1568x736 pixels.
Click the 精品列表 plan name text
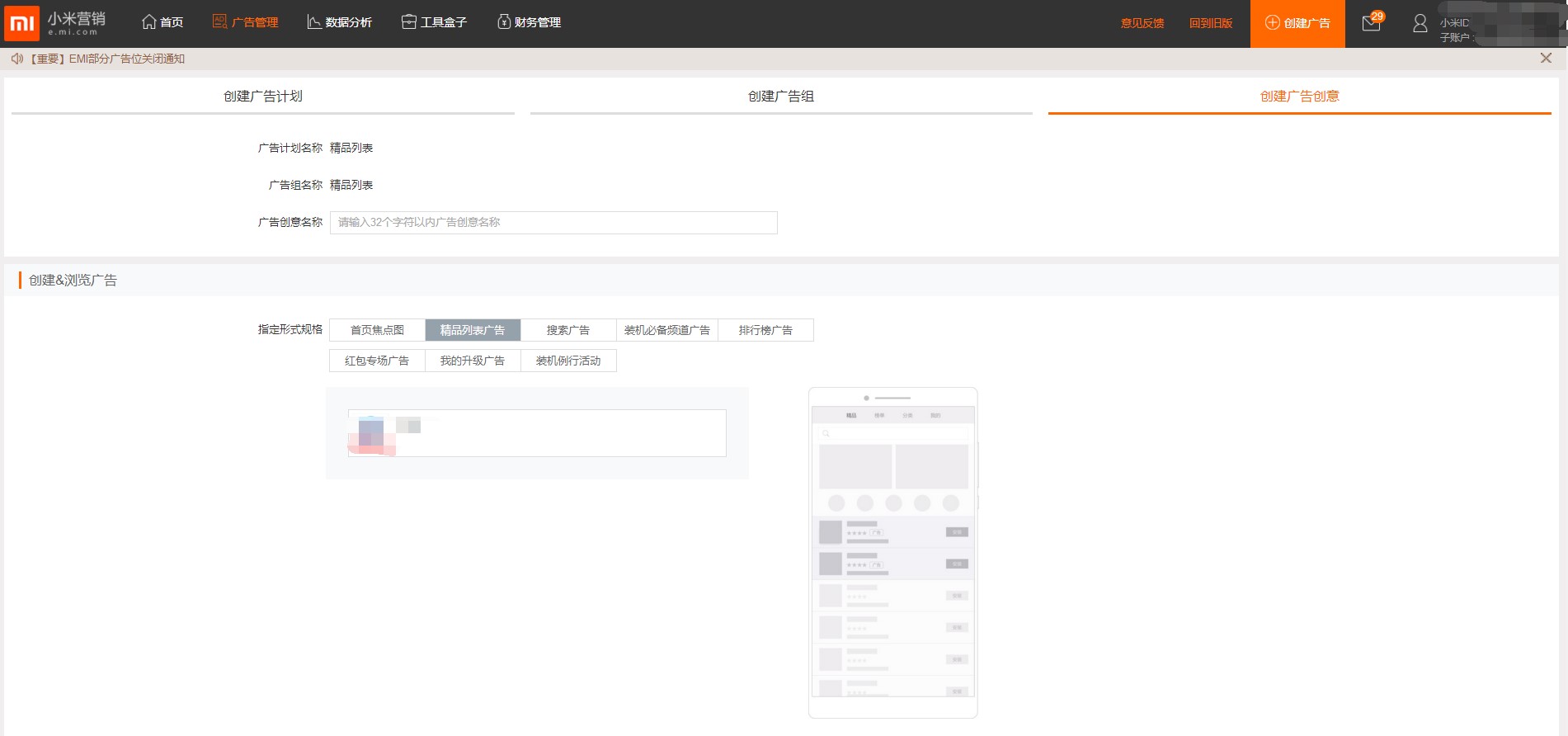pos(351,148)
